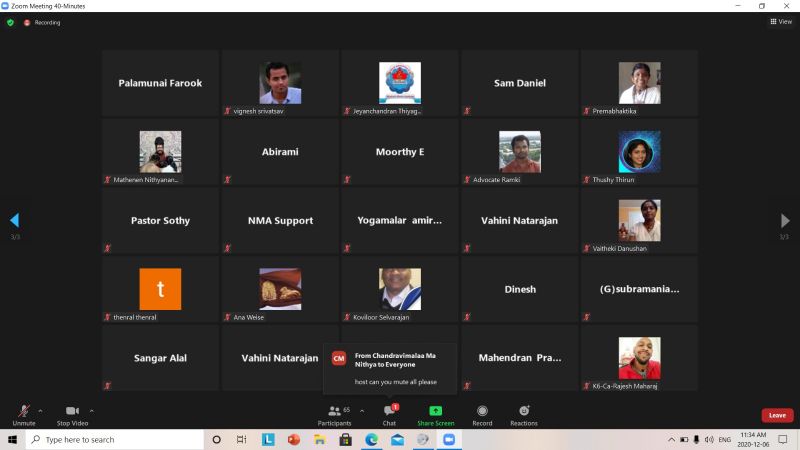Go to next gallery page arrow
This screenshot has width=800, height=450.
(785, 221)
